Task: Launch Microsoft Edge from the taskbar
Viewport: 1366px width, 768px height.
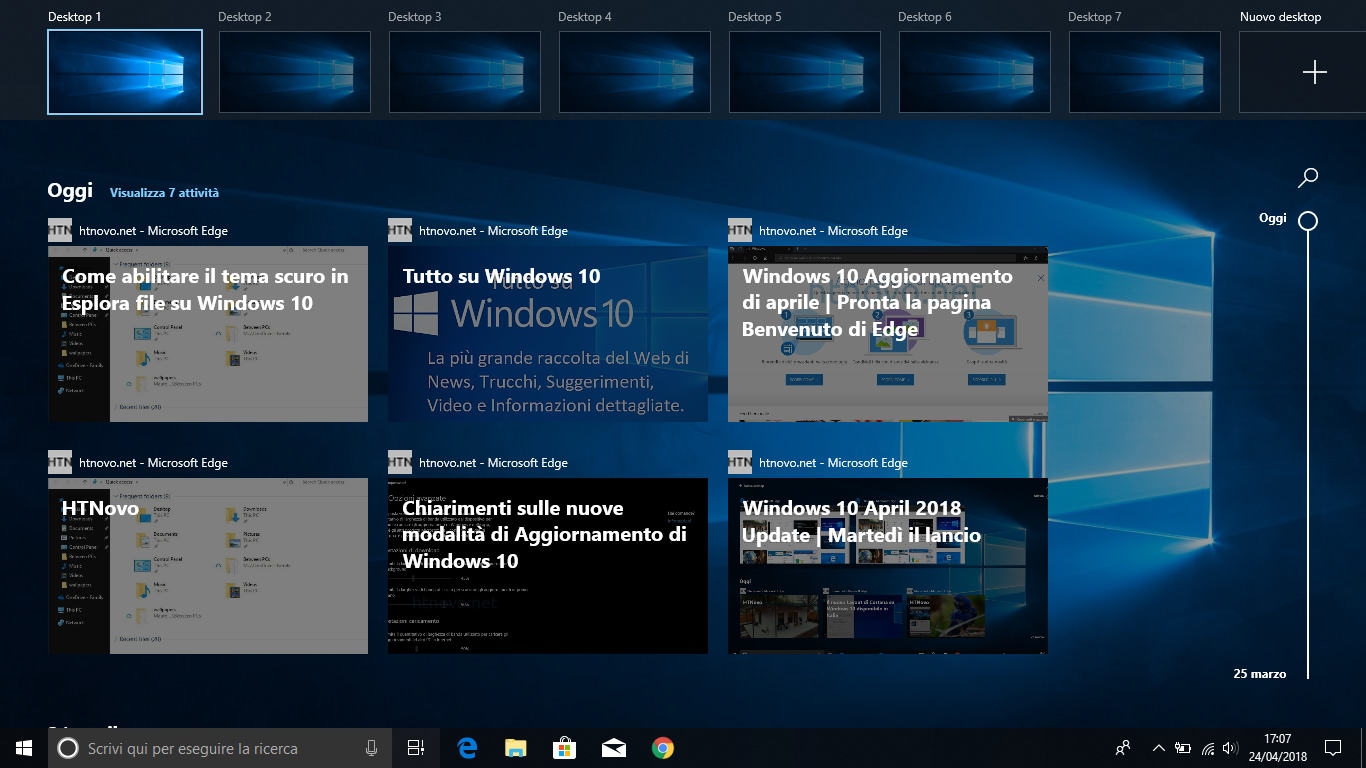Action: click(x=467, y=748)
